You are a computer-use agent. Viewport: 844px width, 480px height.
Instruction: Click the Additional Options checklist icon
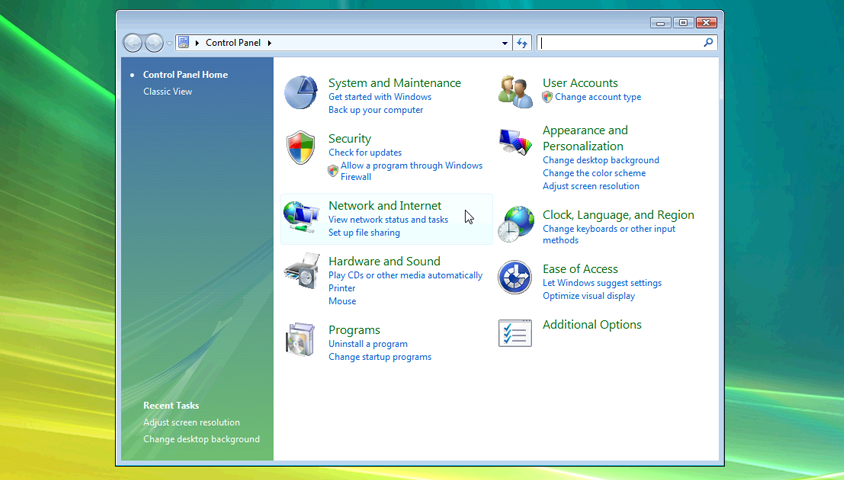pyautogui.click(x=515, y=333)
